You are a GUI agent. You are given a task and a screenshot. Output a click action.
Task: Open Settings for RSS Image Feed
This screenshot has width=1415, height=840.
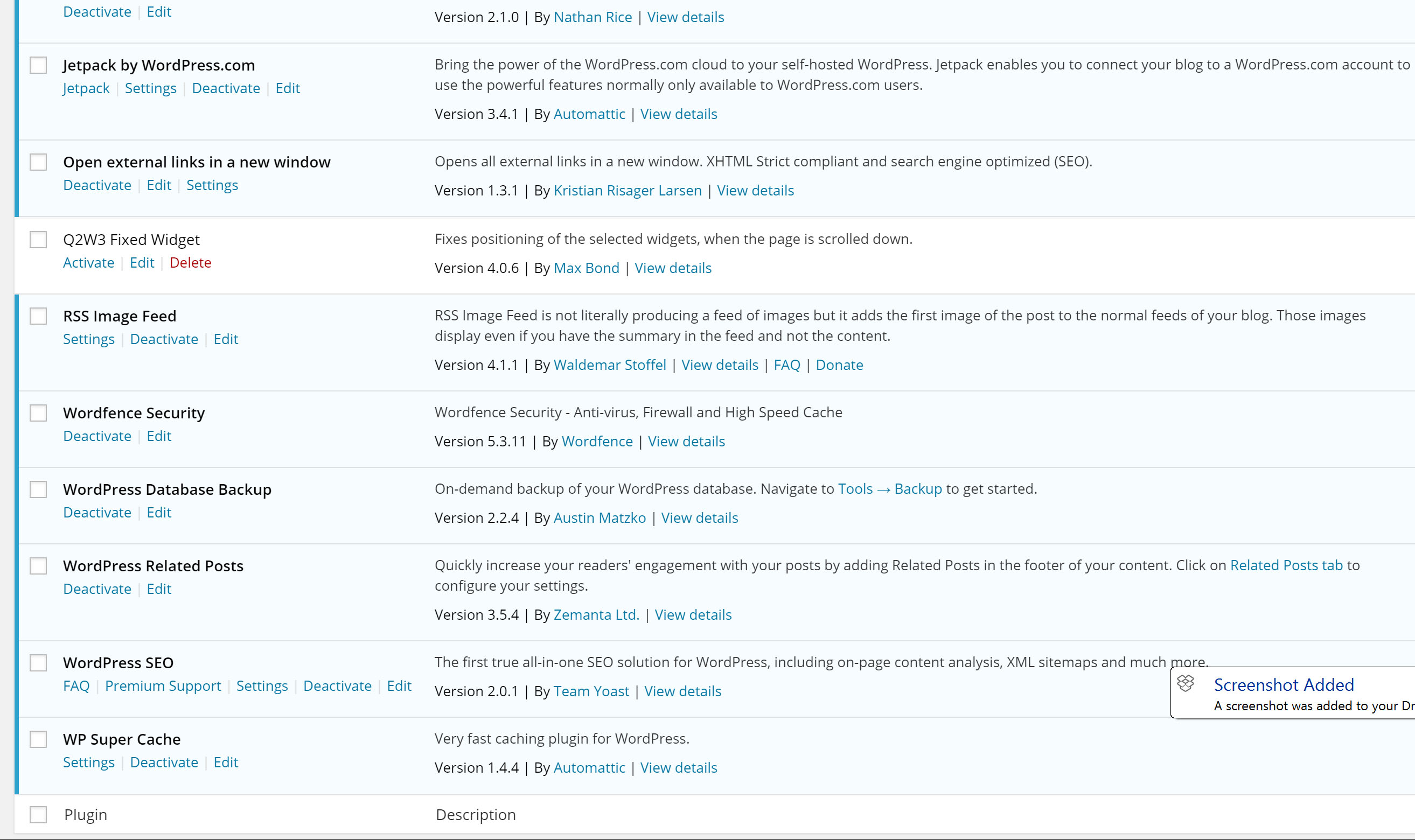click(x=88, y=339)
